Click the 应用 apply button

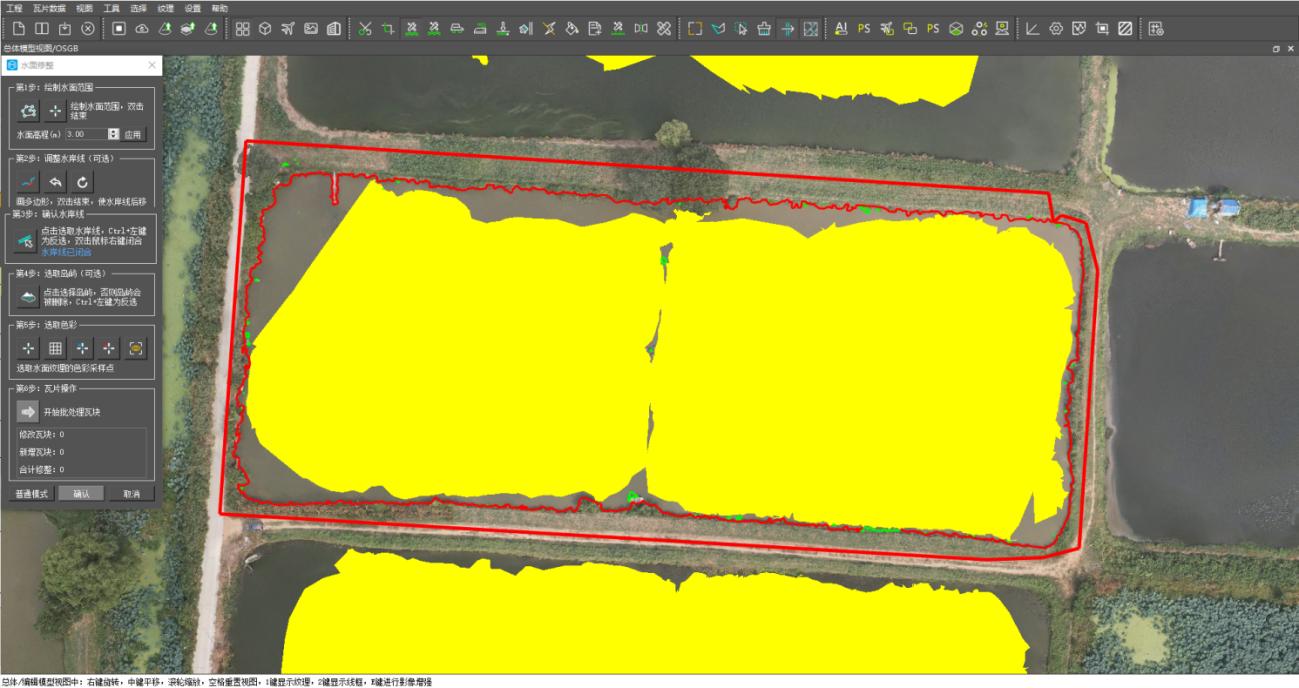click(x=134, y=134)
